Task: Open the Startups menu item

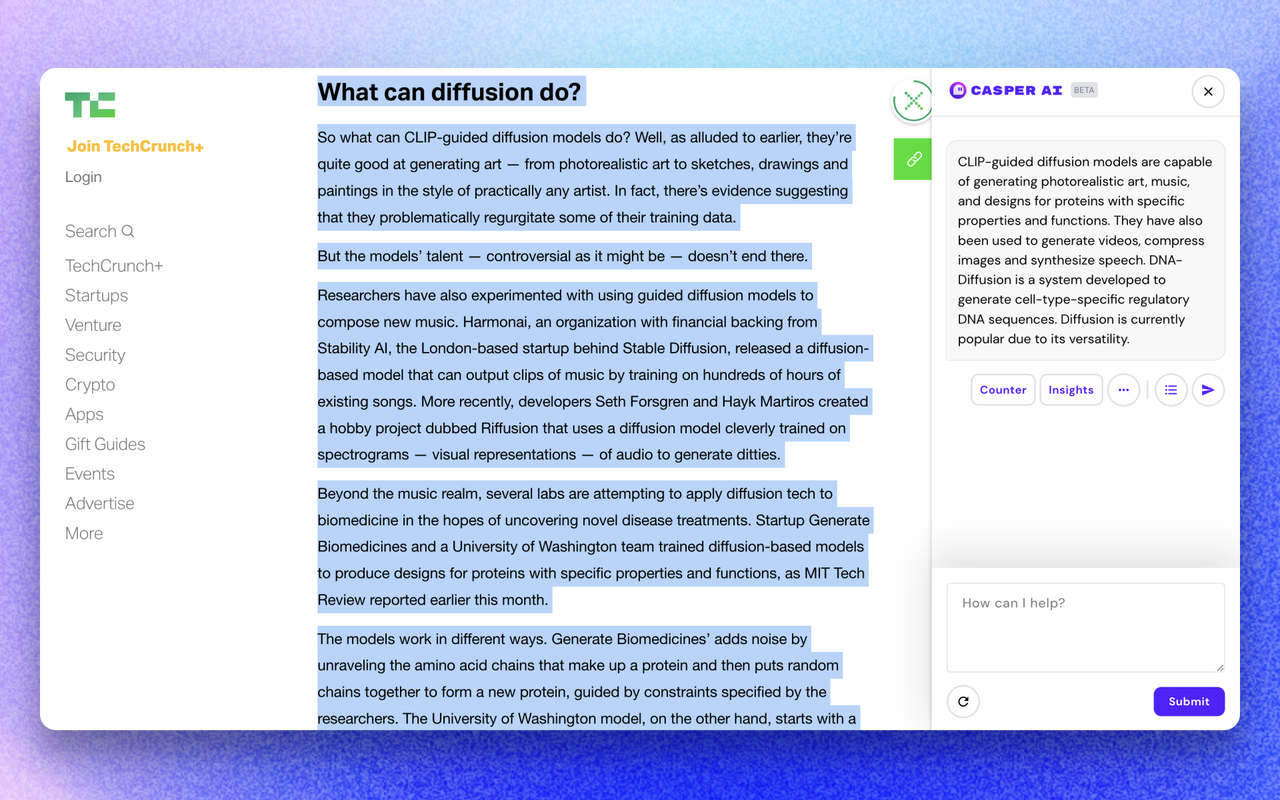Action: [x=96, y=295]
